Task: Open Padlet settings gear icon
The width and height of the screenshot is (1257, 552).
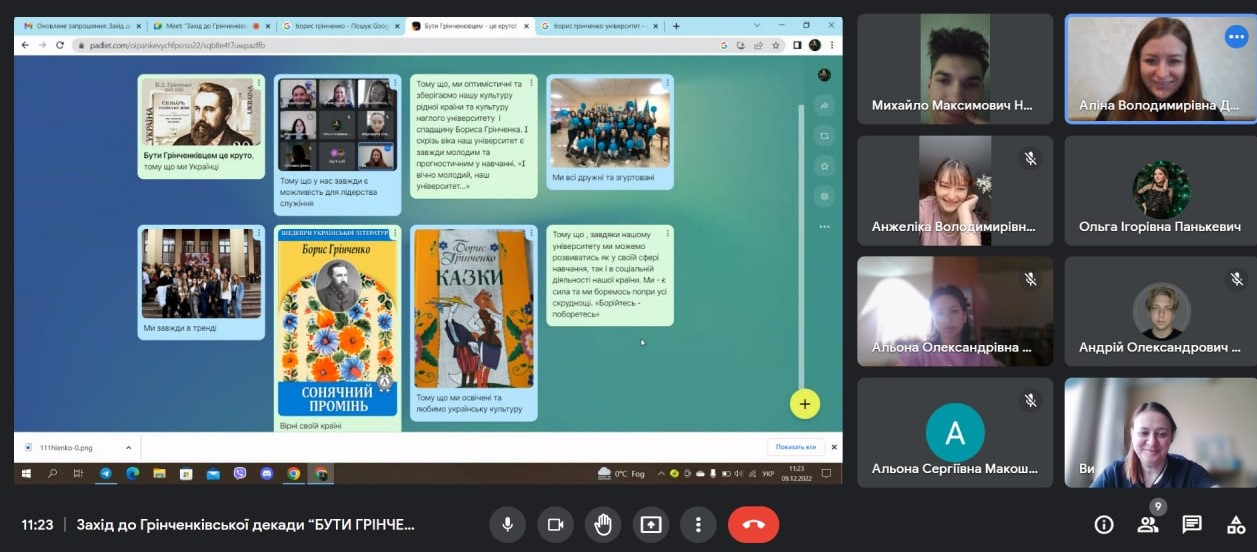Action: [x=824, y=196]
